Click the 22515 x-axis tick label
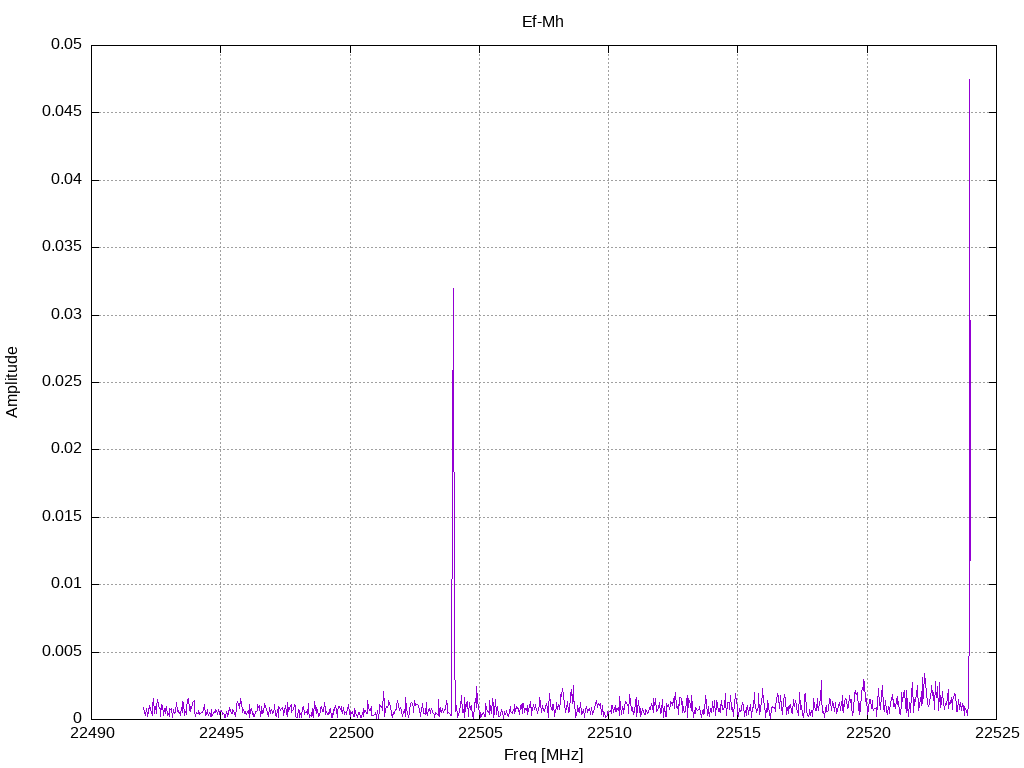 (739, 733)
